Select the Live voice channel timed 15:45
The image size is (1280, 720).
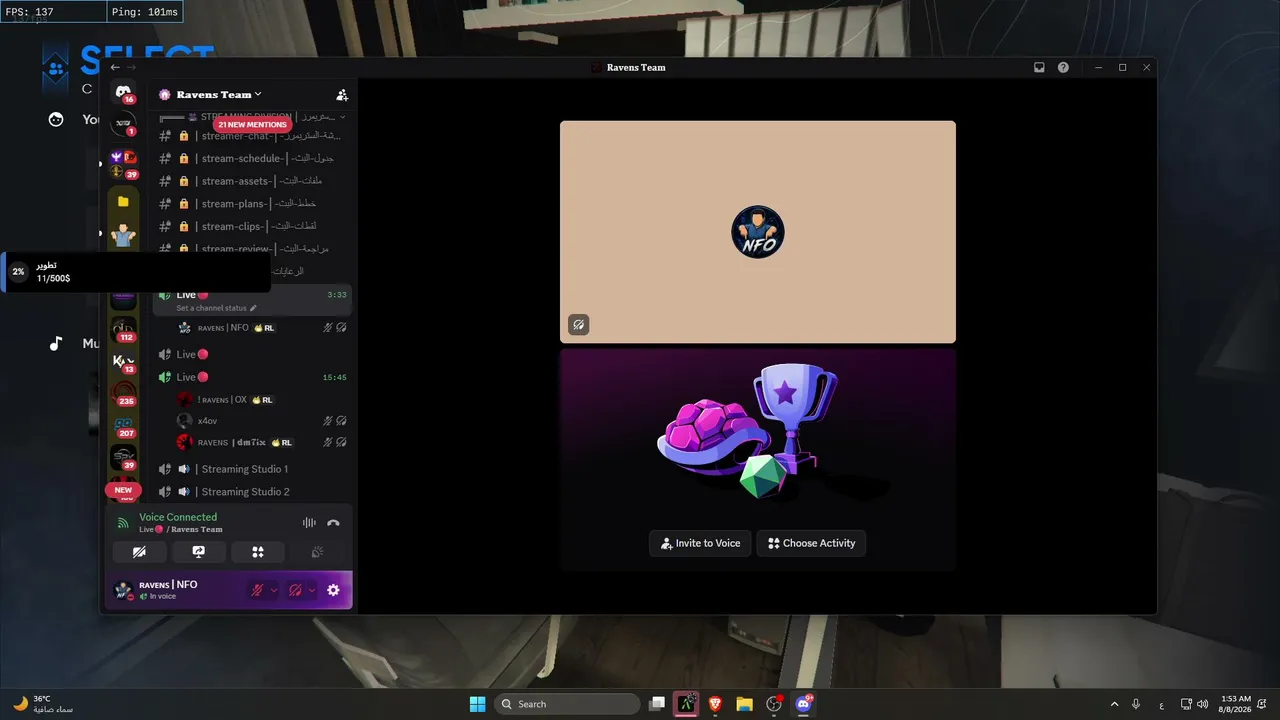[x=252, y=377]
